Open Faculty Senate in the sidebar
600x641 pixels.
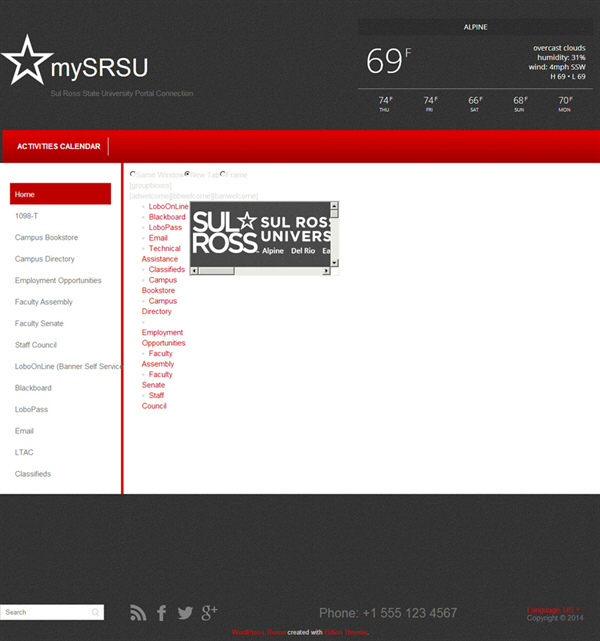(39, 324)
